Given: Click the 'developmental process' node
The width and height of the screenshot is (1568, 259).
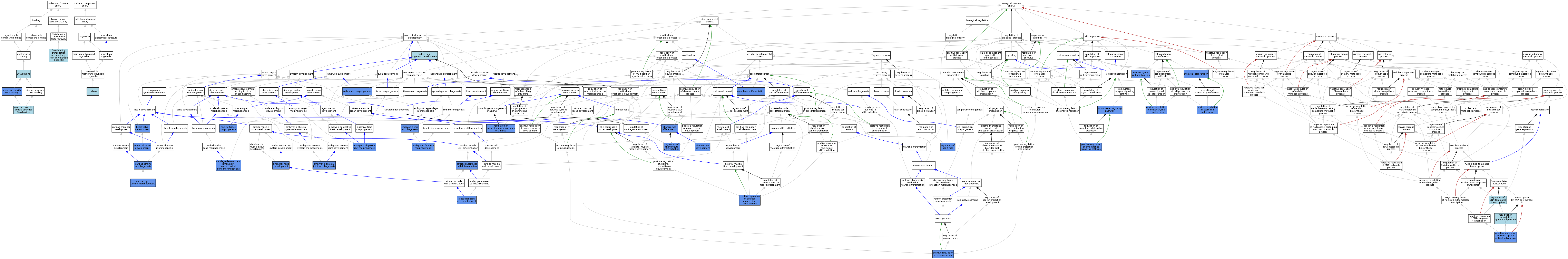Looking at the screenshot, I should (710, 21).
